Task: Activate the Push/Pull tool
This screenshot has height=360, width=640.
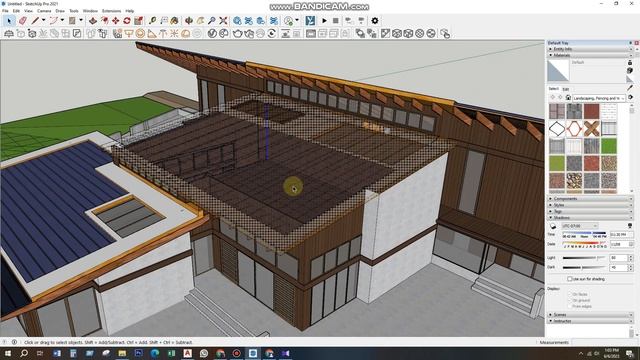Action: [x=93, y=20]
